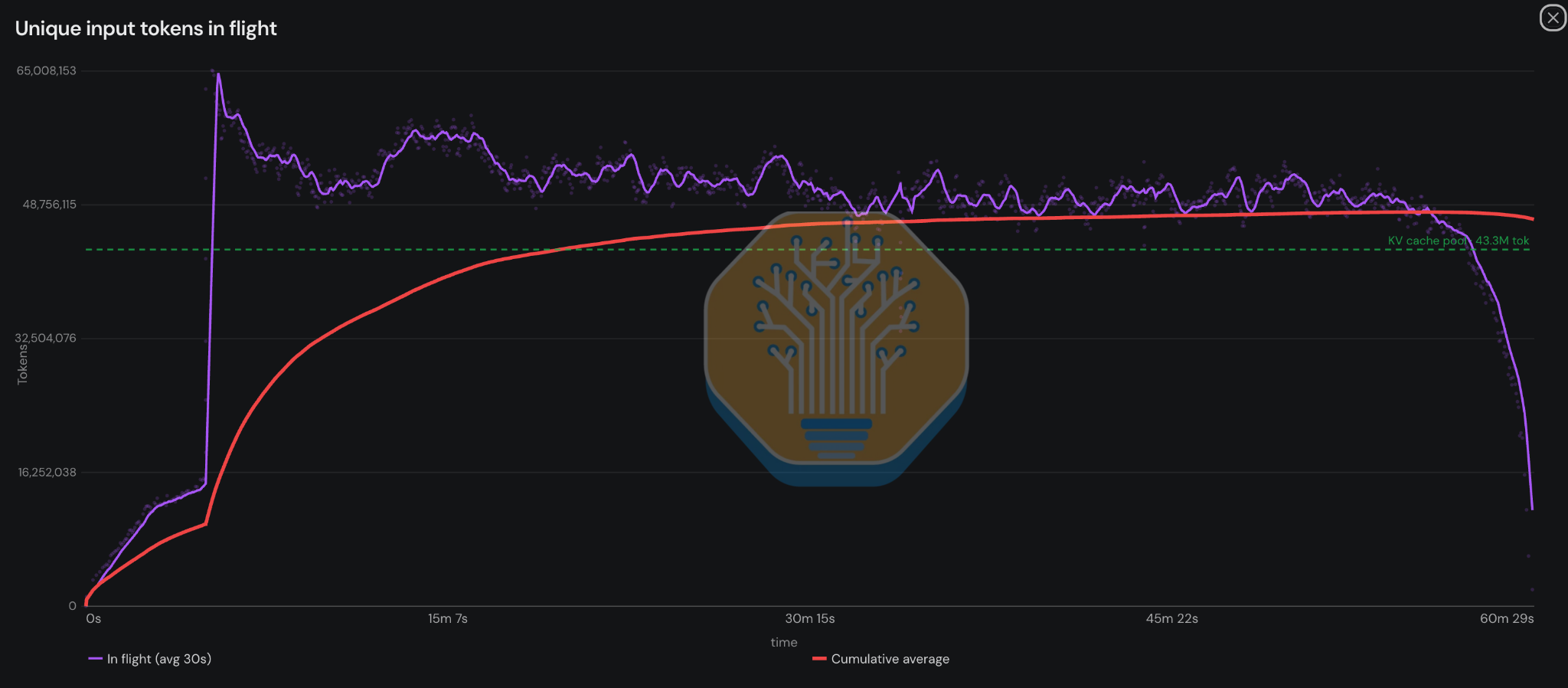The height and width of the screenshot is (688, 1568).
Task: Click the time x-axis title
Action: tap(784, 642)
